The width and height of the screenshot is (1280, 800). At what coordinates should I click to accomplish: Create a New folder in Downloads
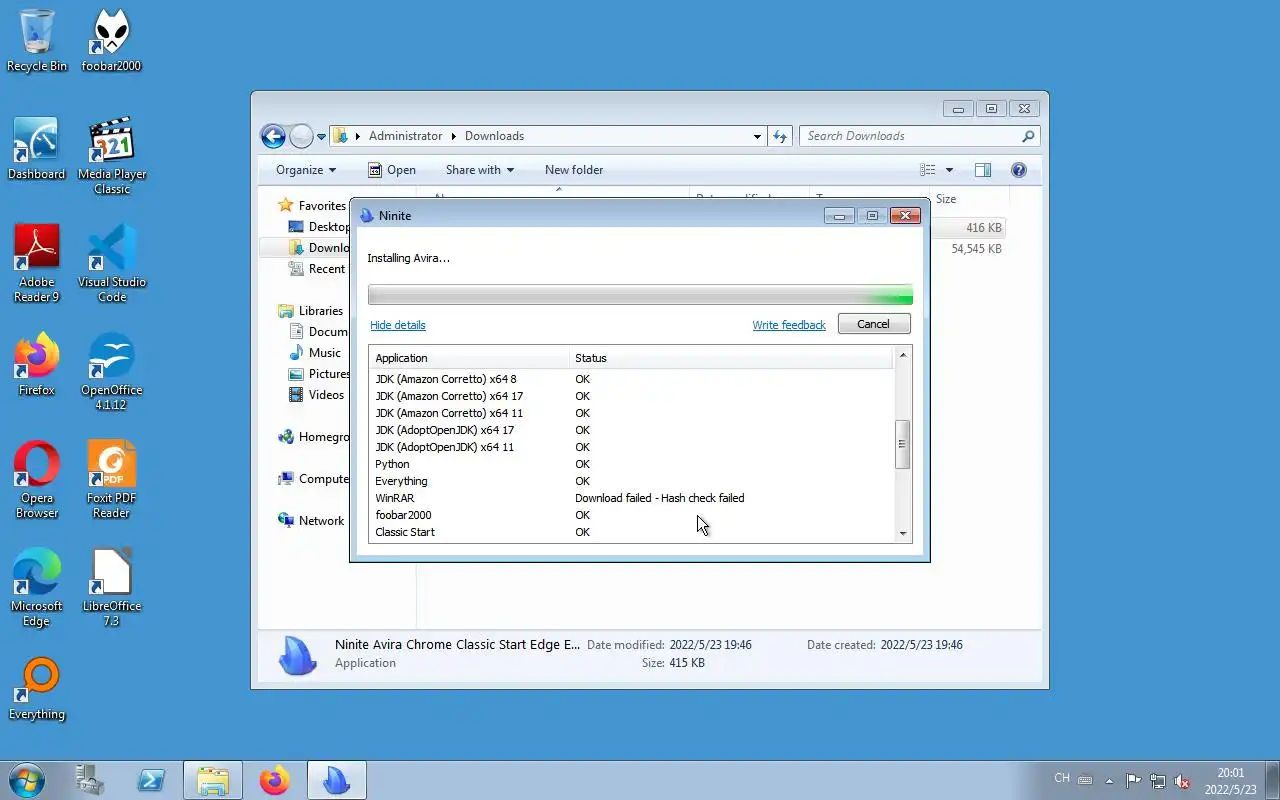(574, 170)
